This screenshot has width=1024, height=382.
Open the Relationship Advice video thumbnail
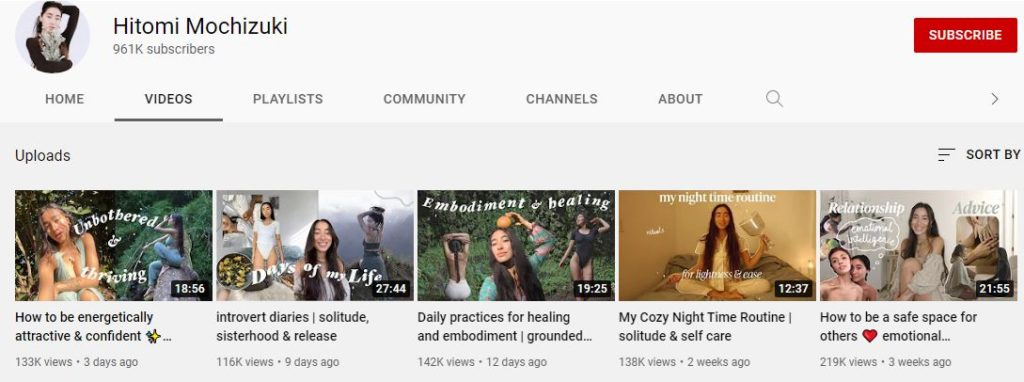point(918,246)
